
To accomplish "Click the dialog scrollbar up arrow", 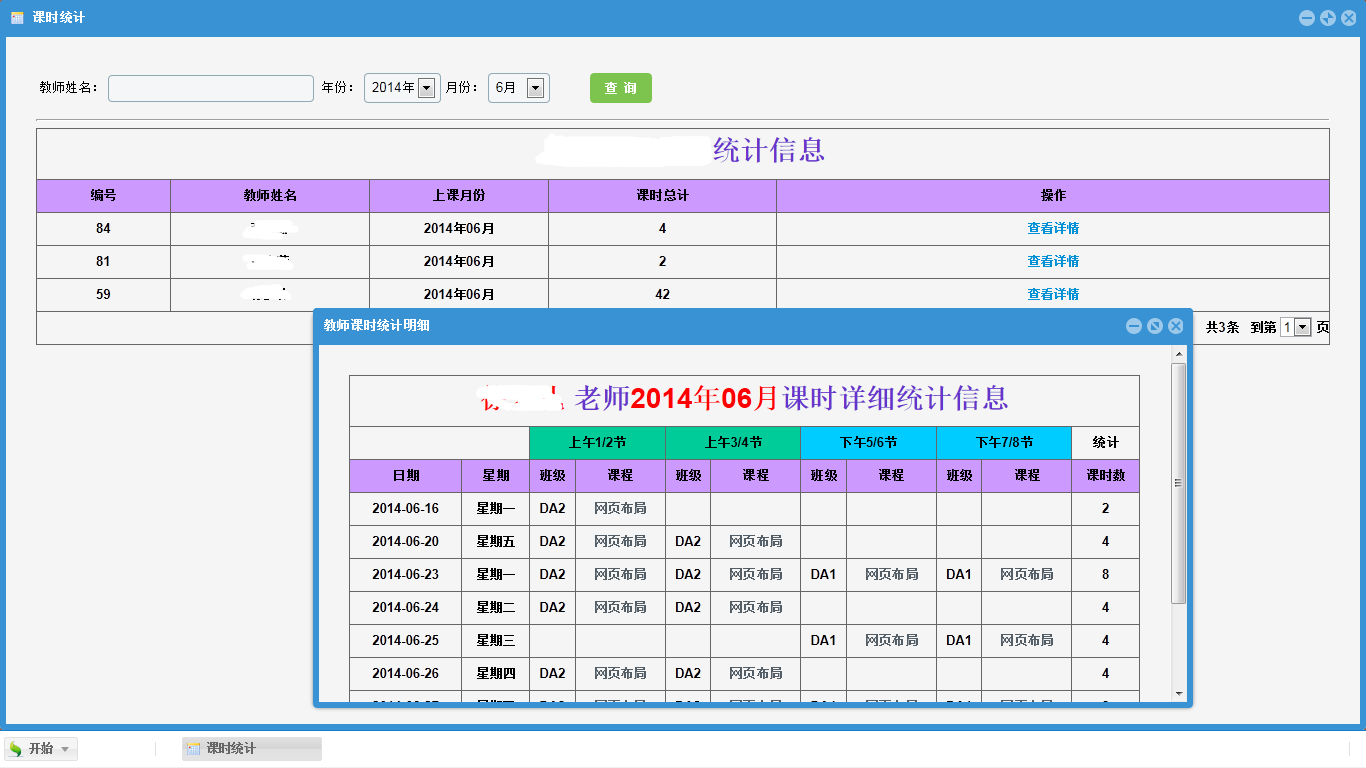I will click(x=1179, y=354).
